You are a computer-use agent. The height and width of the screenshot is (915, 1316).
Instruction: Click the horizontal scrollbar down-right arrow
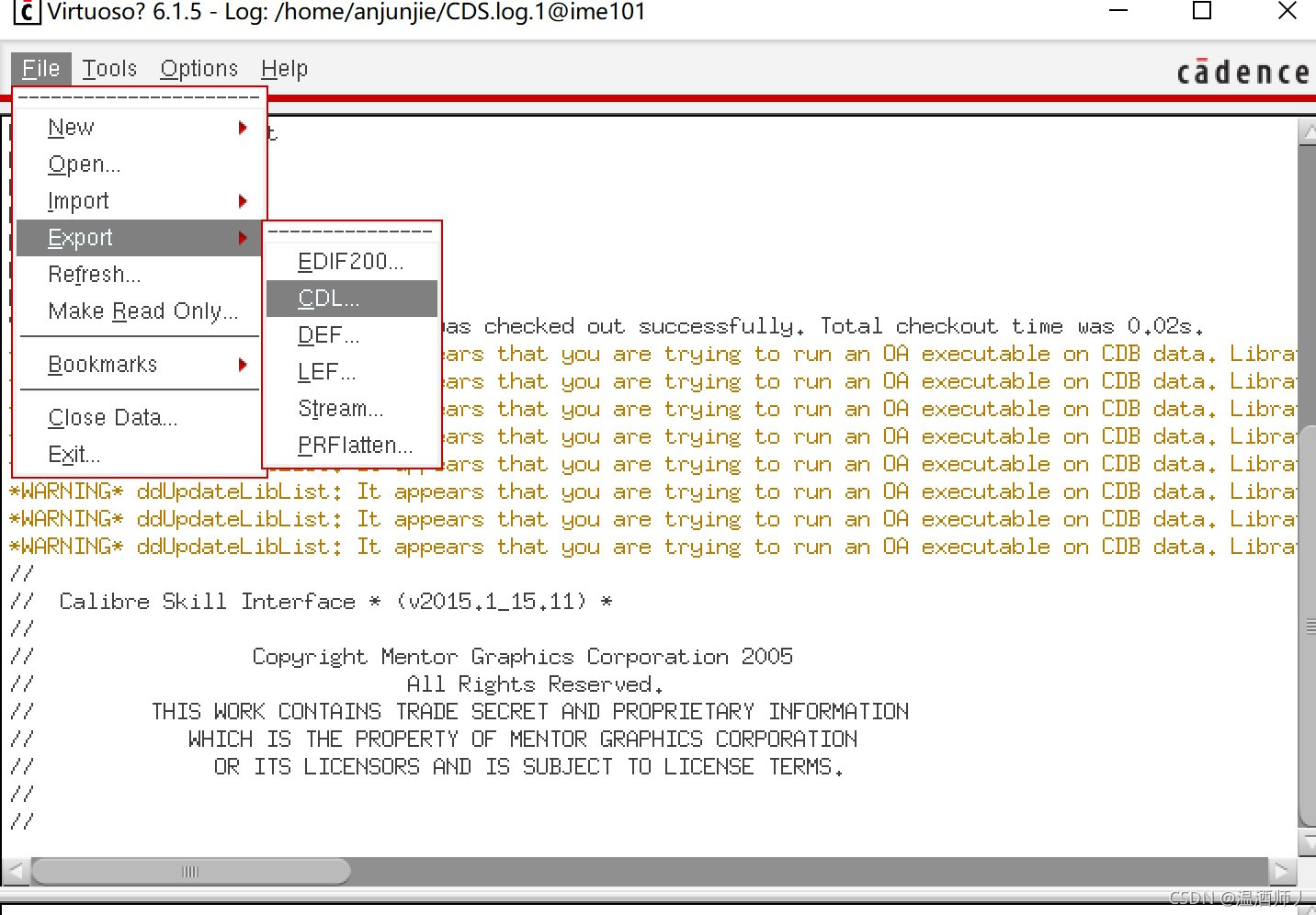pos(1282,870)
